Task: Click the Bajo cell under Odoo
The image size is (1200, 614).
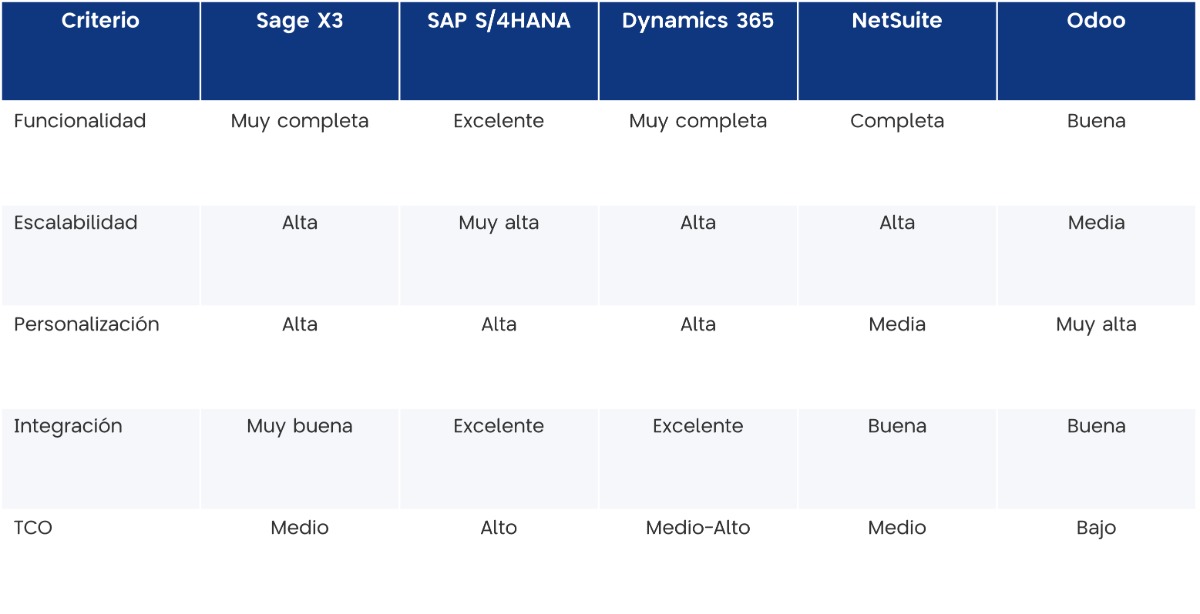Action: click(1096, 528)
